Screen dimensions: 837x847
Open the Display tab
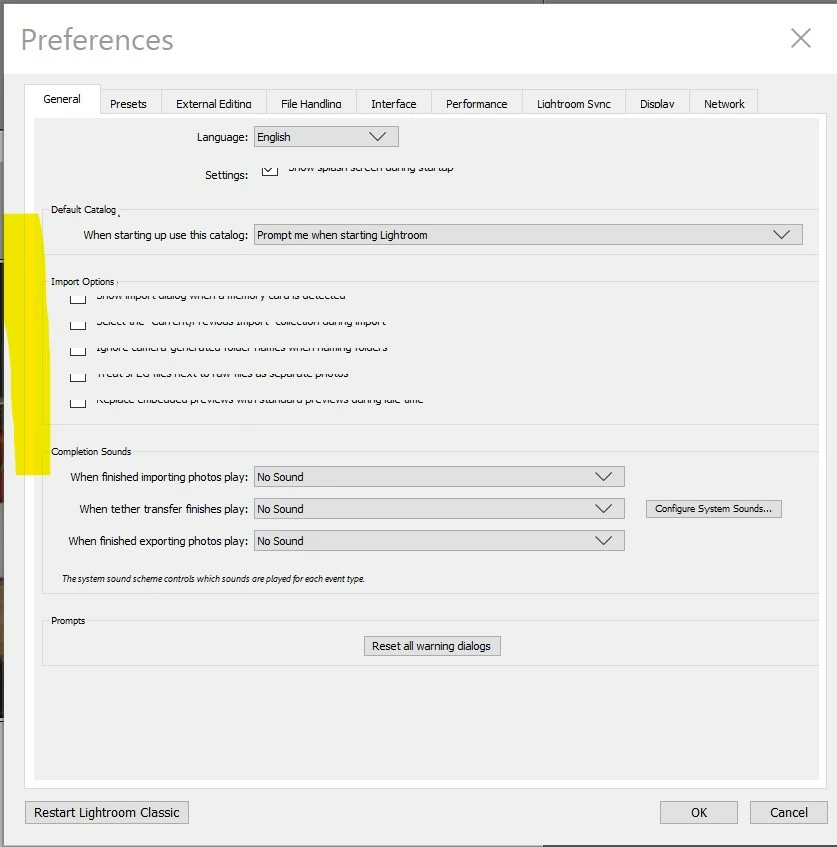pos(657,104)
